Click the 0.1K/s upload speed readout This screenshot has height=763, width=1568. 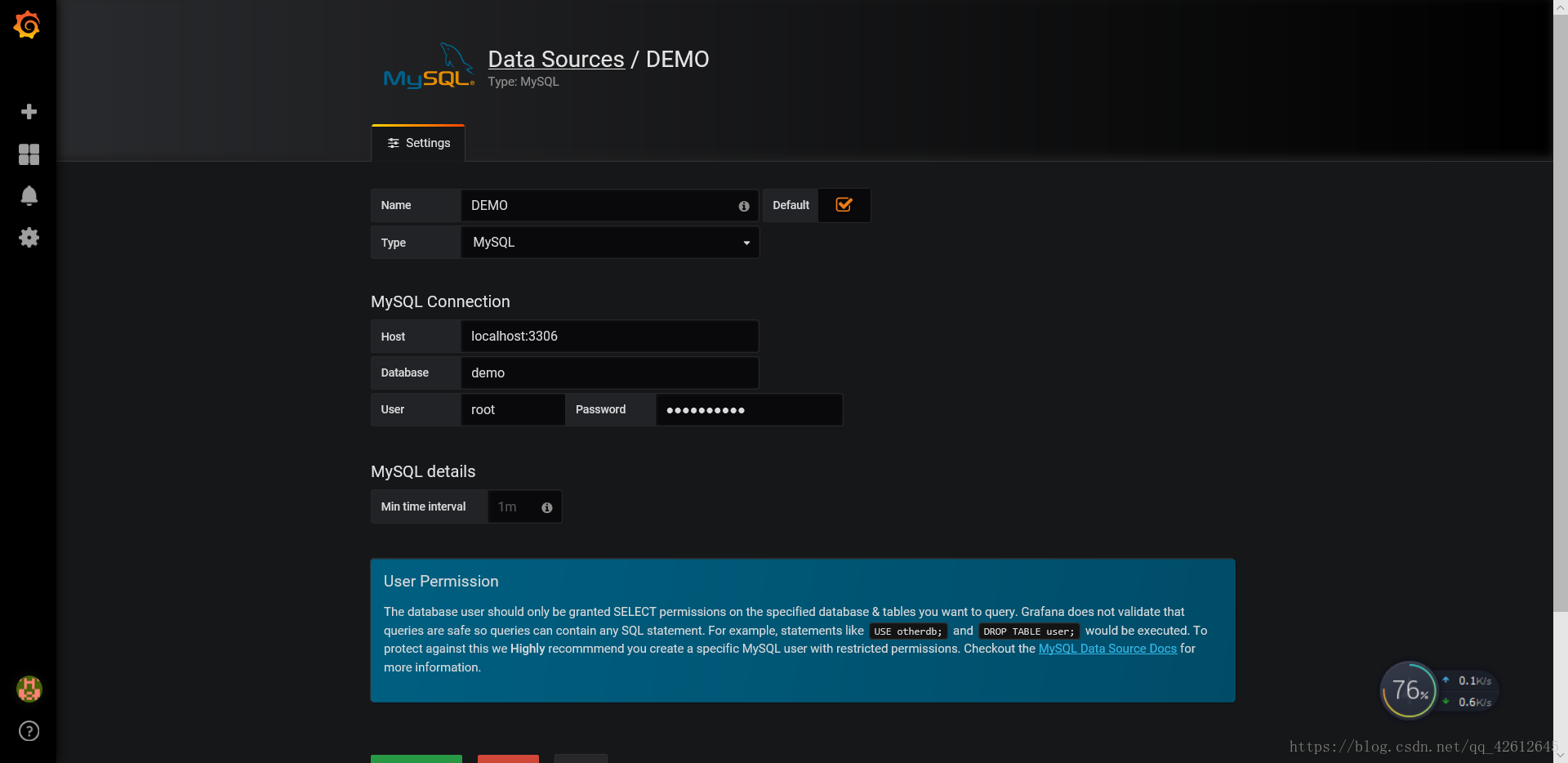pos(1474,680)
